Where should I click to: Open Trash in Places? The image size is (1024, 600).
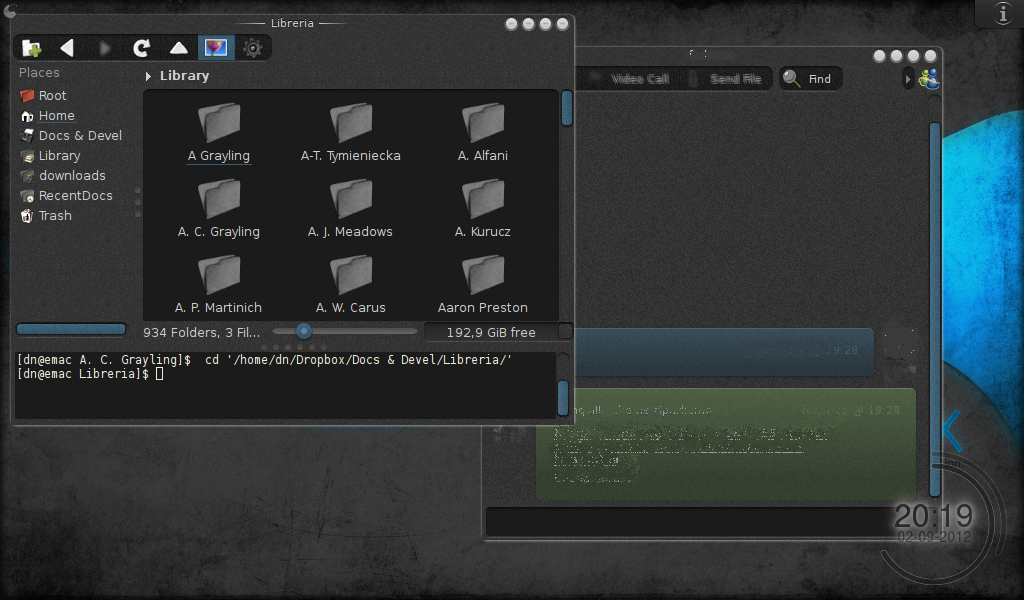(x=46, y=215)
